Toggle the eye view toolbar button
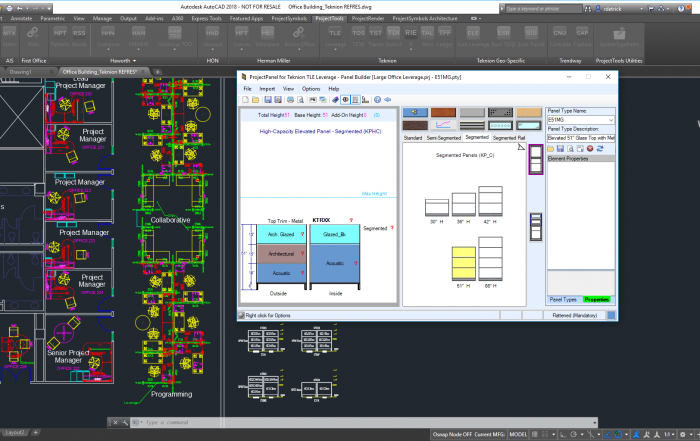Viewport: 700px width, 441px height. click(x=345, y=100)
